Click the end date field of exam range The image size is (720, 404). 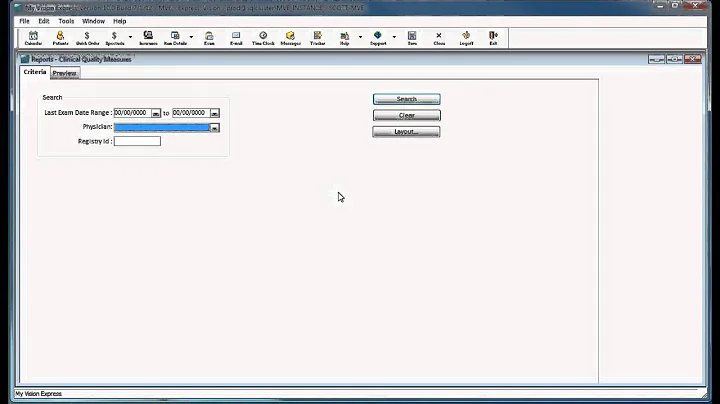(191, 113)
